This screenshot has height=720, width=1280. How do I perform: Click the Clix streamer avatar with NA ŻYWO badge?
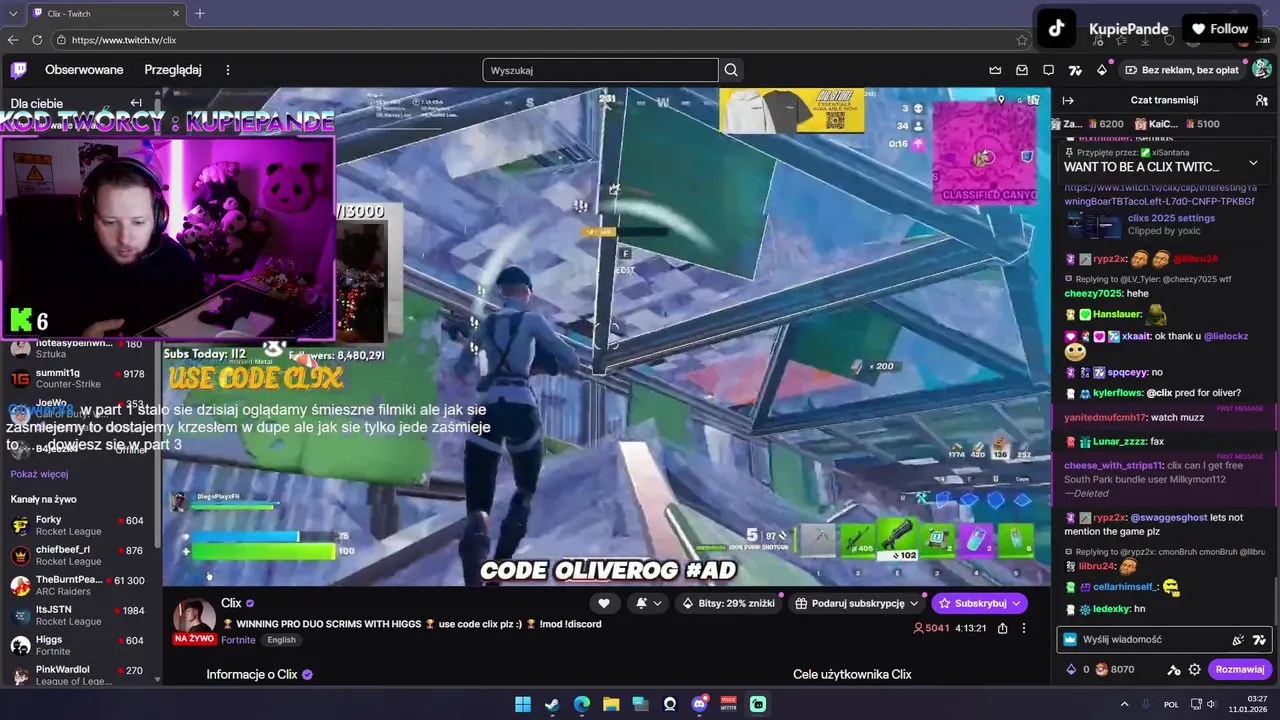click(x=194, y=620)
